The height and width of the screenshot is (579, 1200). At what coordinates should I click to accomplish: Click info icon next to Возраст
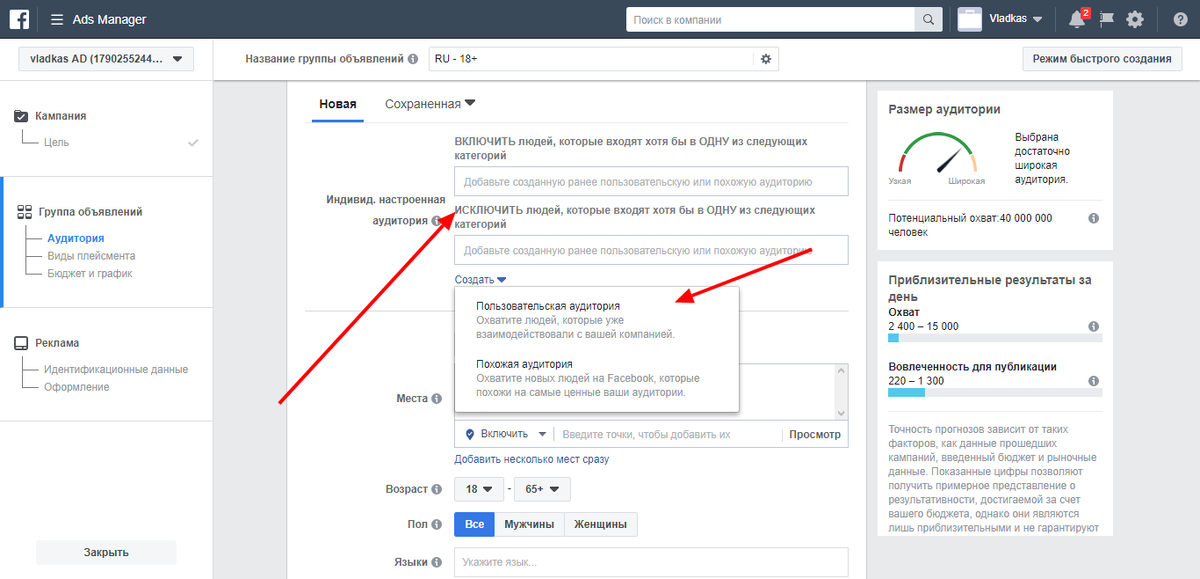[436, 490]
